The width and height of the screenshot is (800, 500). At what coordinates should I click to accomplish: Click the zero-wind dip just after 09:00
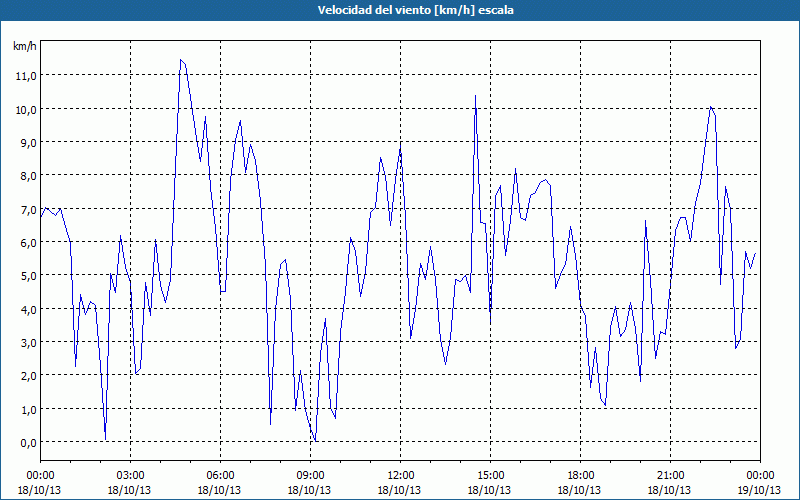coord(315,440)
